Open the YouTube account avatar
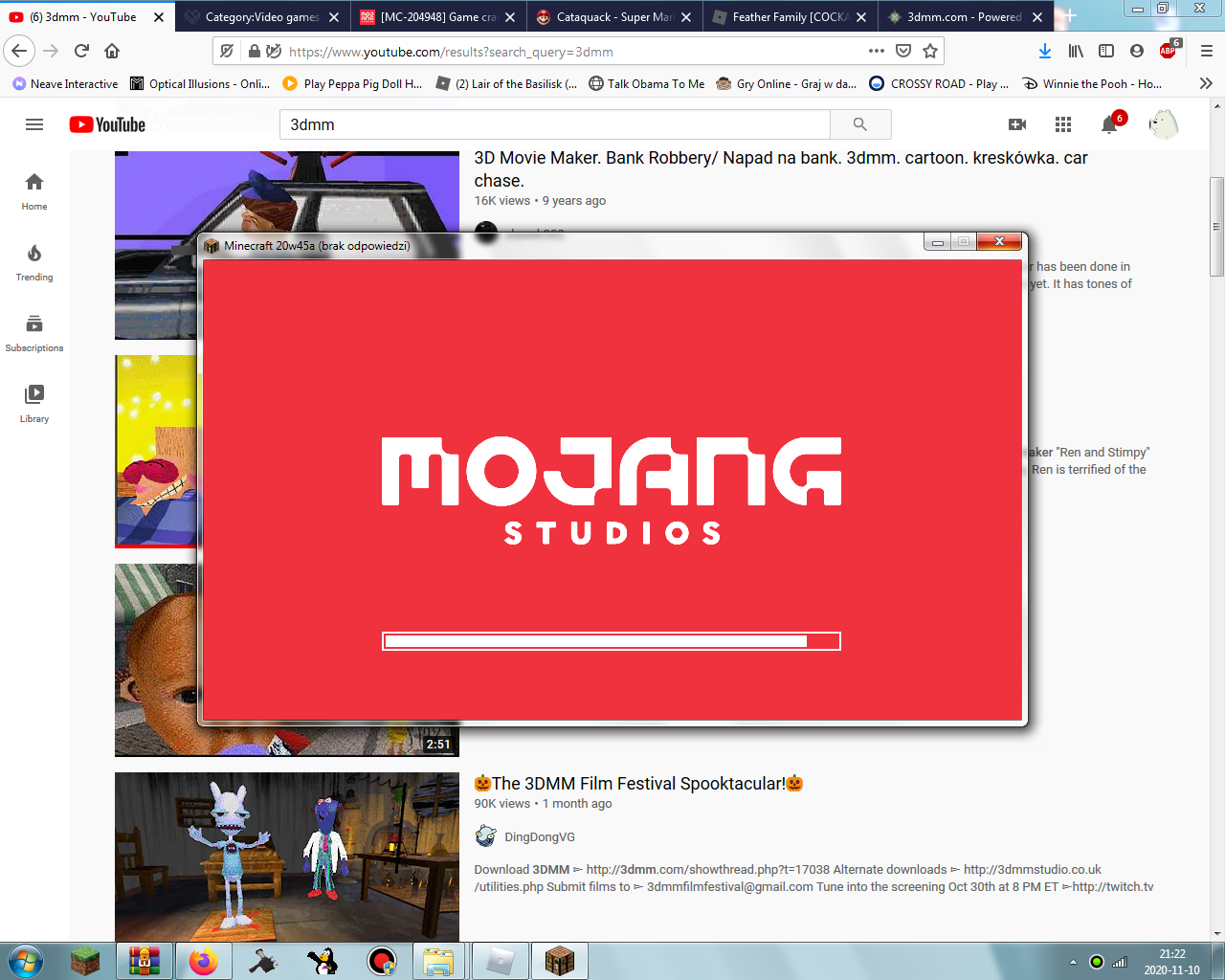 1164,124
